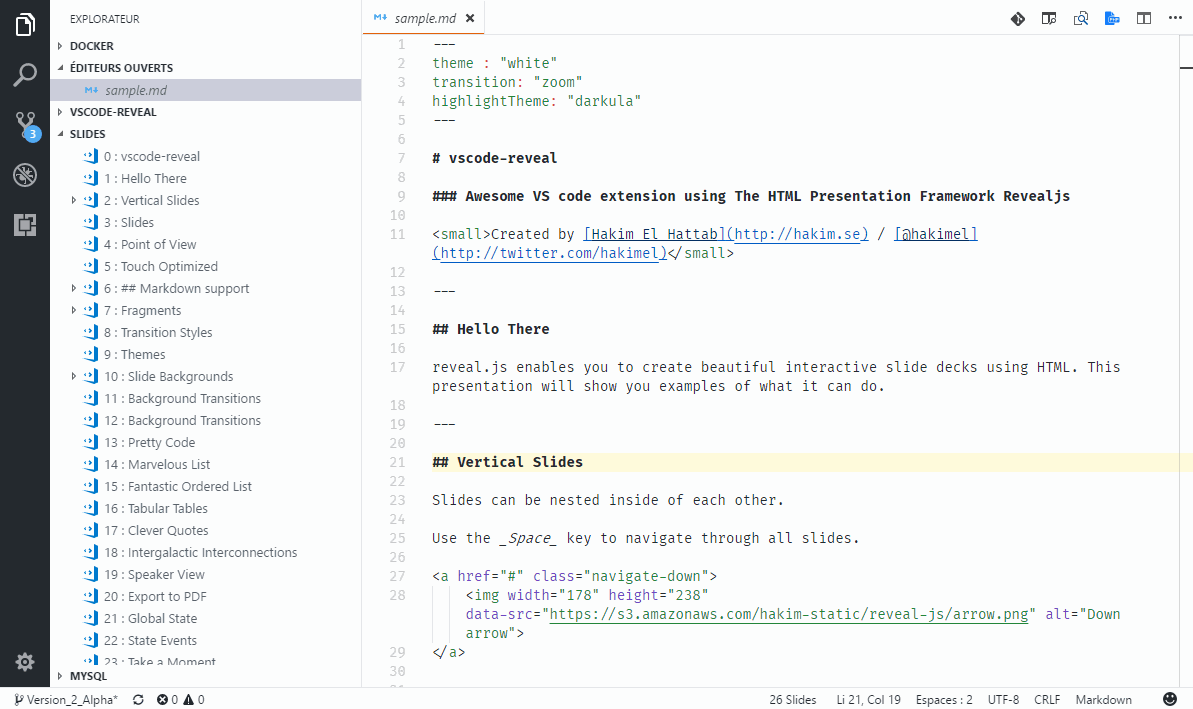Open the Explorer view in activity bar

25,24
